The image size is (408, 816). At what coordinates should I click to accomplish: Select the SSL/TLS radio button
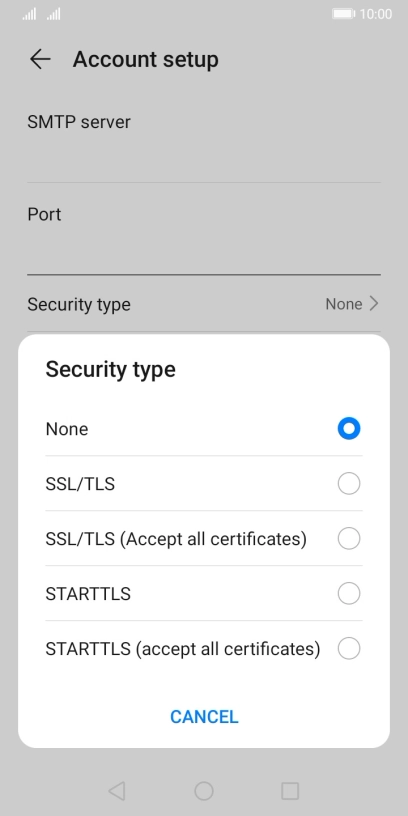coord(349,484)
